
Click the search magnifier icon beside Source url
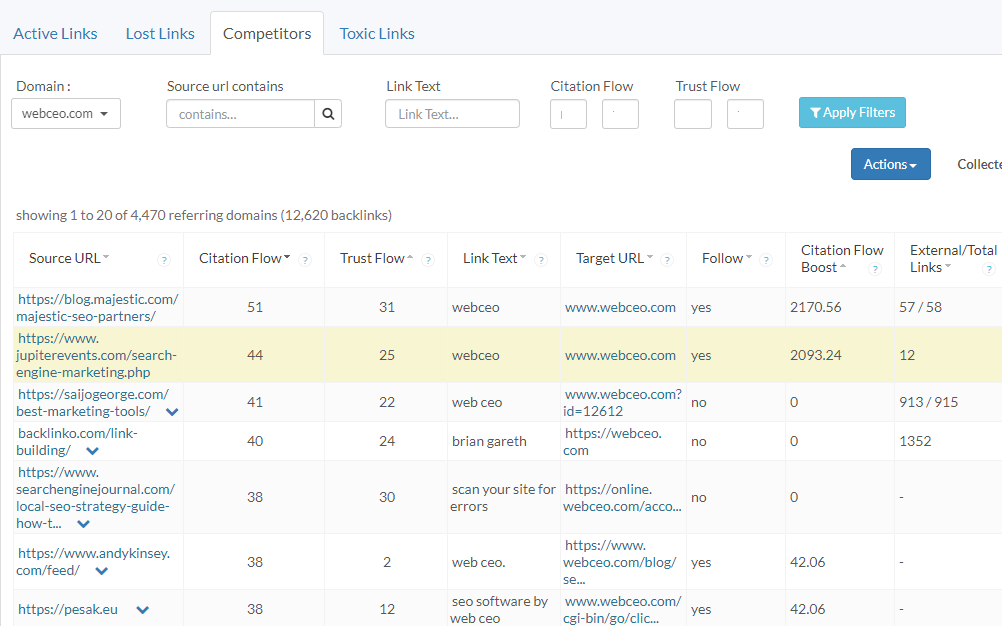click(x=328, y=114)
